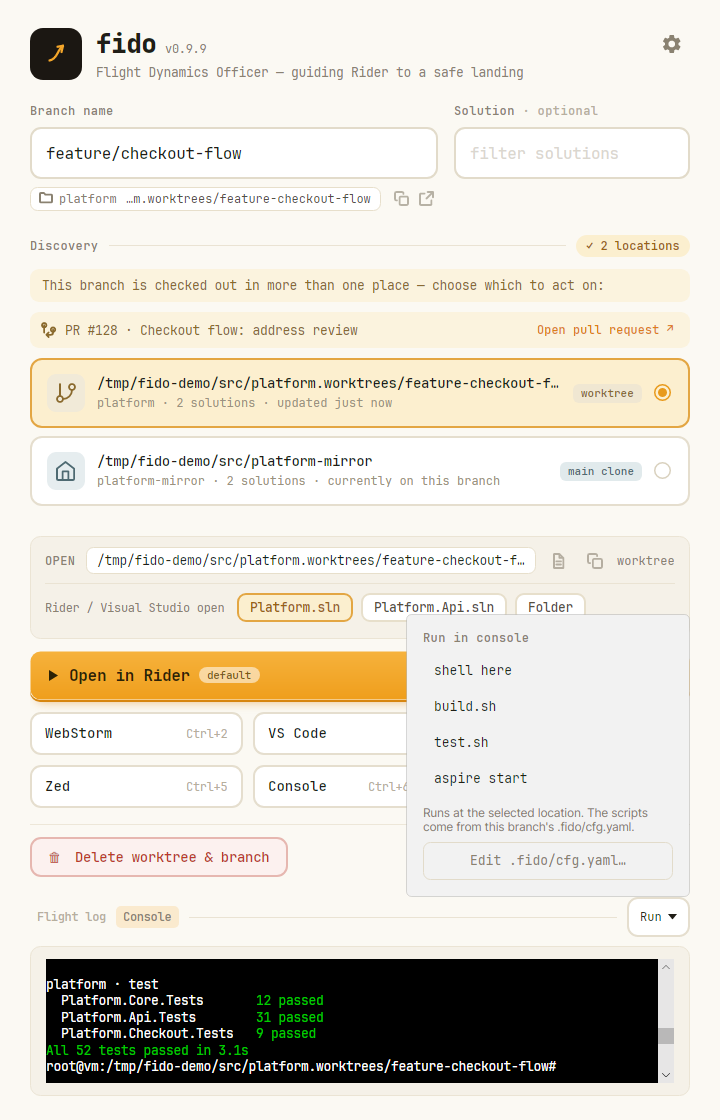Select aspire start menu entry
Image resolution: width=720 pixels, height=1120 pixels.
pos(481,779)
